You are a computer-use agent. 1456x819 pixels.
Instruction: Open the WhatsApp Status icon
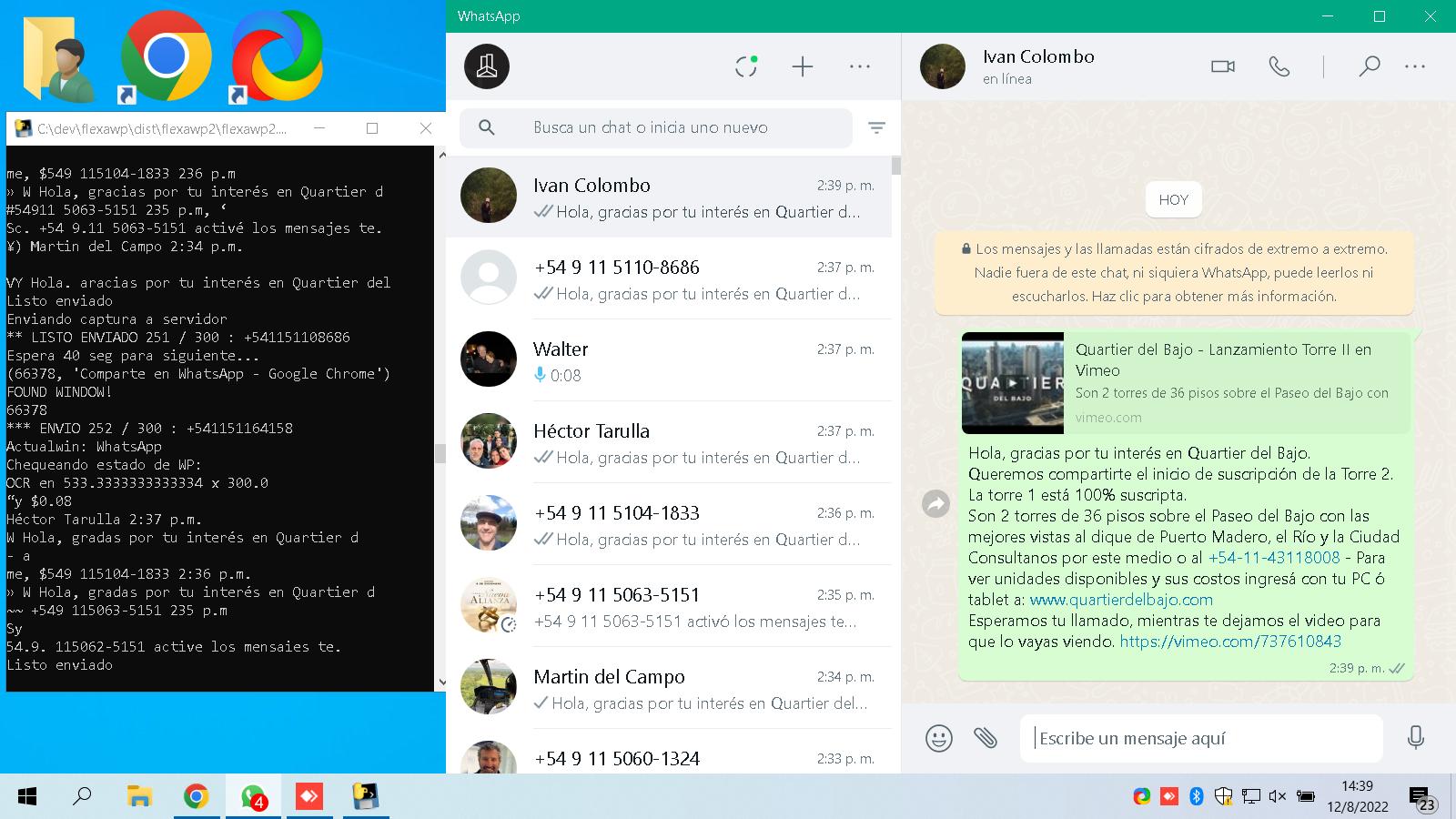click(x=746, y=66)
